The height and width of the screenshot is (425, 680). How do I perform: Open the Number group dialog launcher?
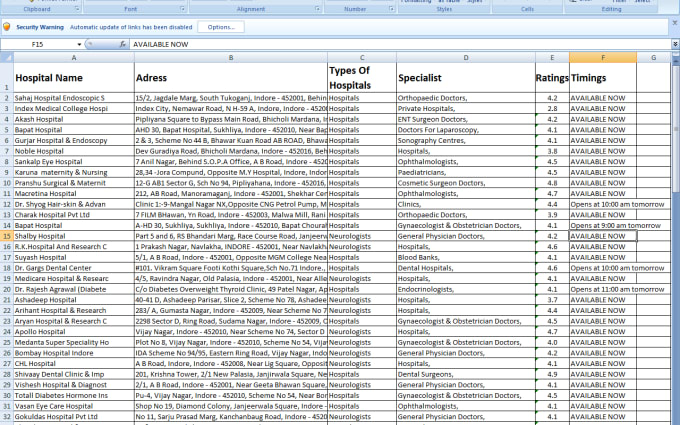(x=392, y=9)
